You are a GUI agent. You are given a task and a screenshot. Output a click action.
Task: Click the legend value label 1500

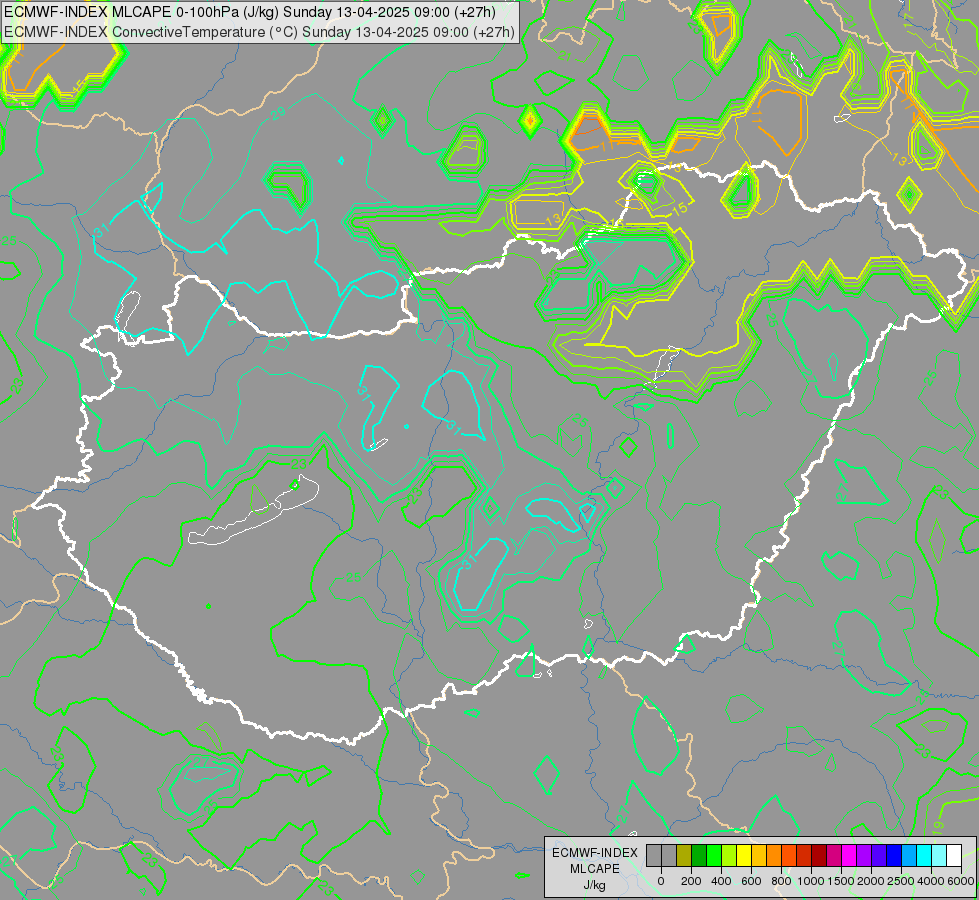pyautogui.click(x=841, y=881)
